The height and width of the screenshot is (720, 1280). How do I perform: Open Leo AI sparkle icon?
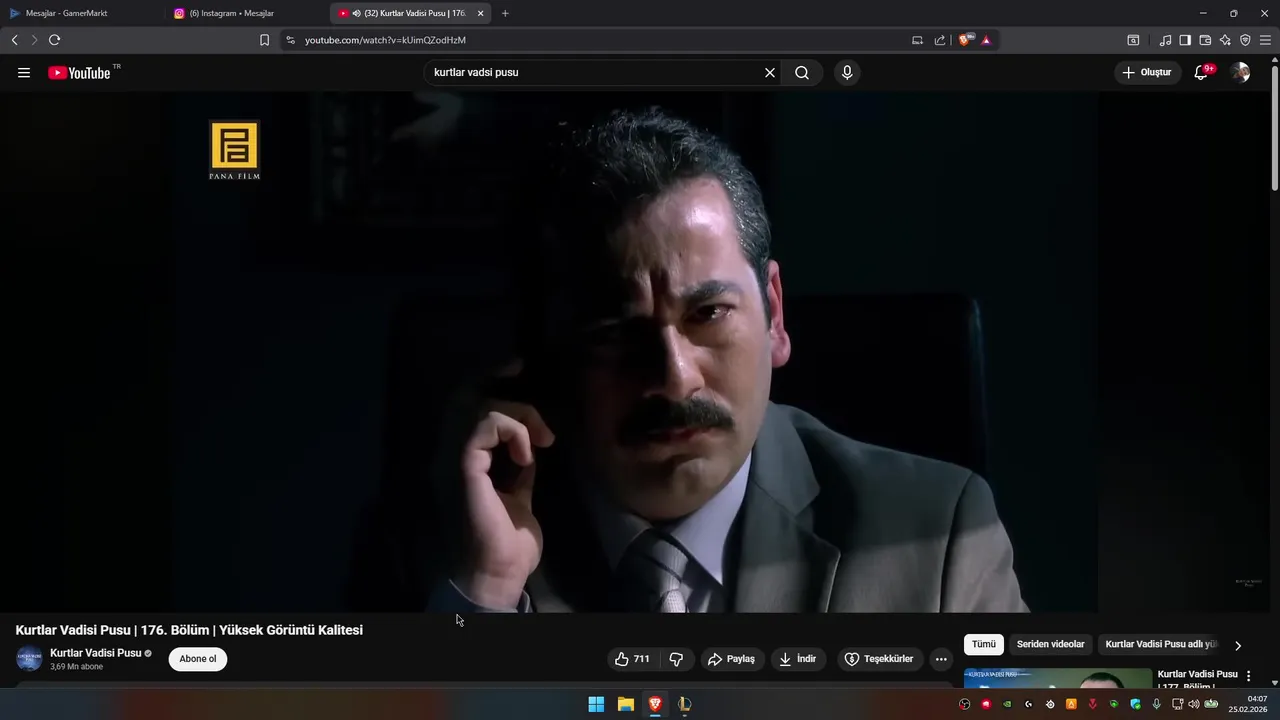1225,40
